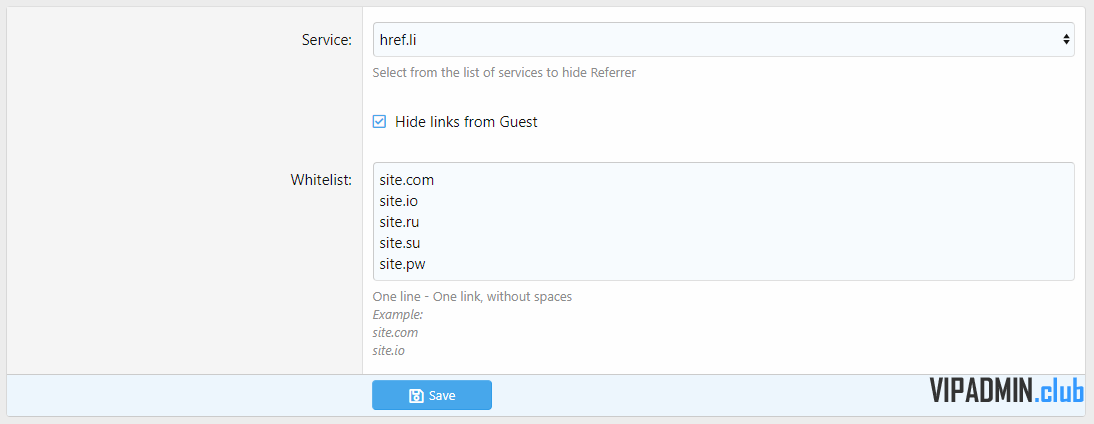Toggle the Hide links from Guest checkbox
Screen dimensions: 1094x424
coord(379,122)
